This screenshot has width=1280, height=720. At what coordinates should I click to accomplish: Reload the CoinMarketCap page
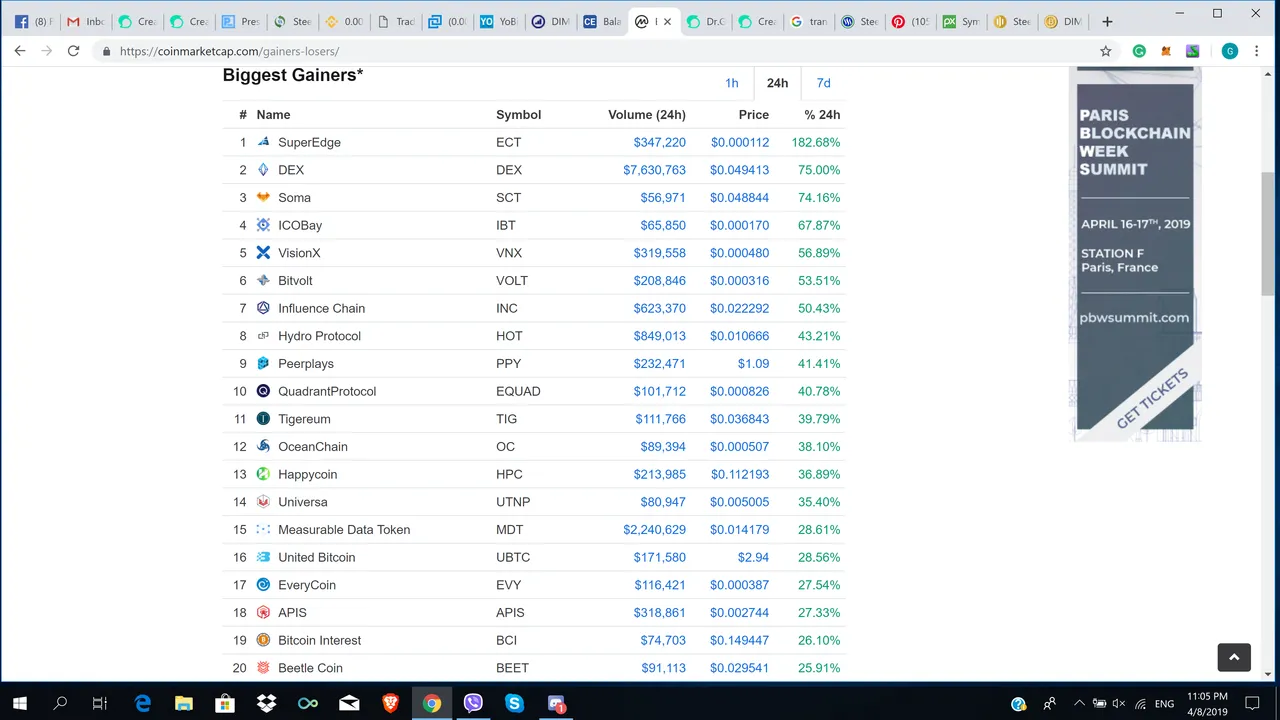[73, 51]
